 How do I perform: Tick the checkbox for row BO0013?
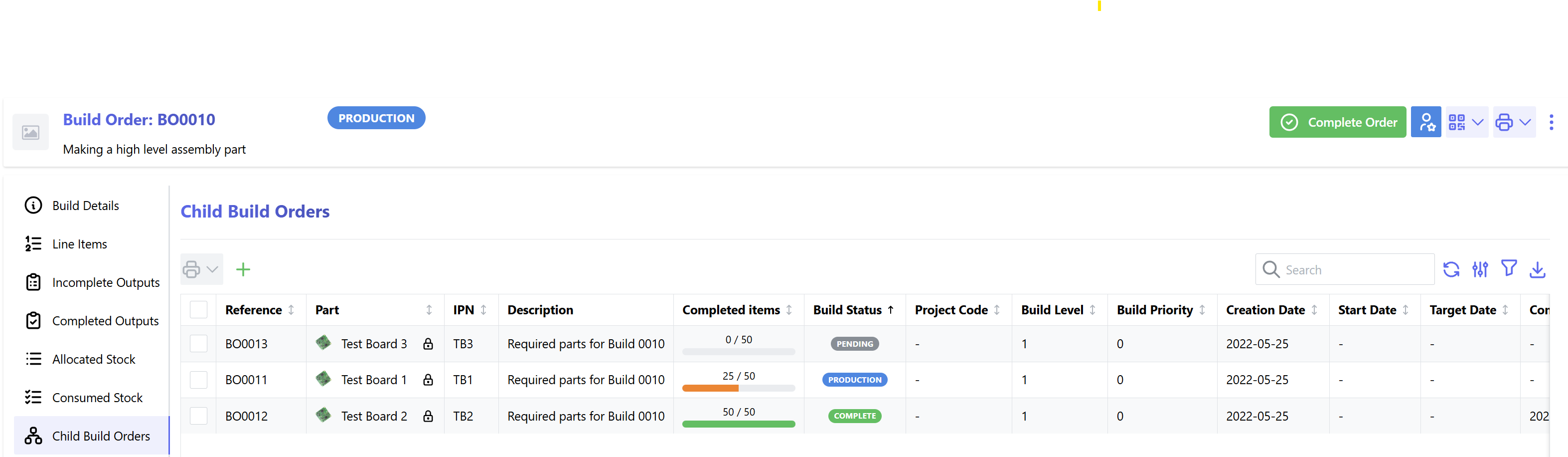click(x=198, y=344)
